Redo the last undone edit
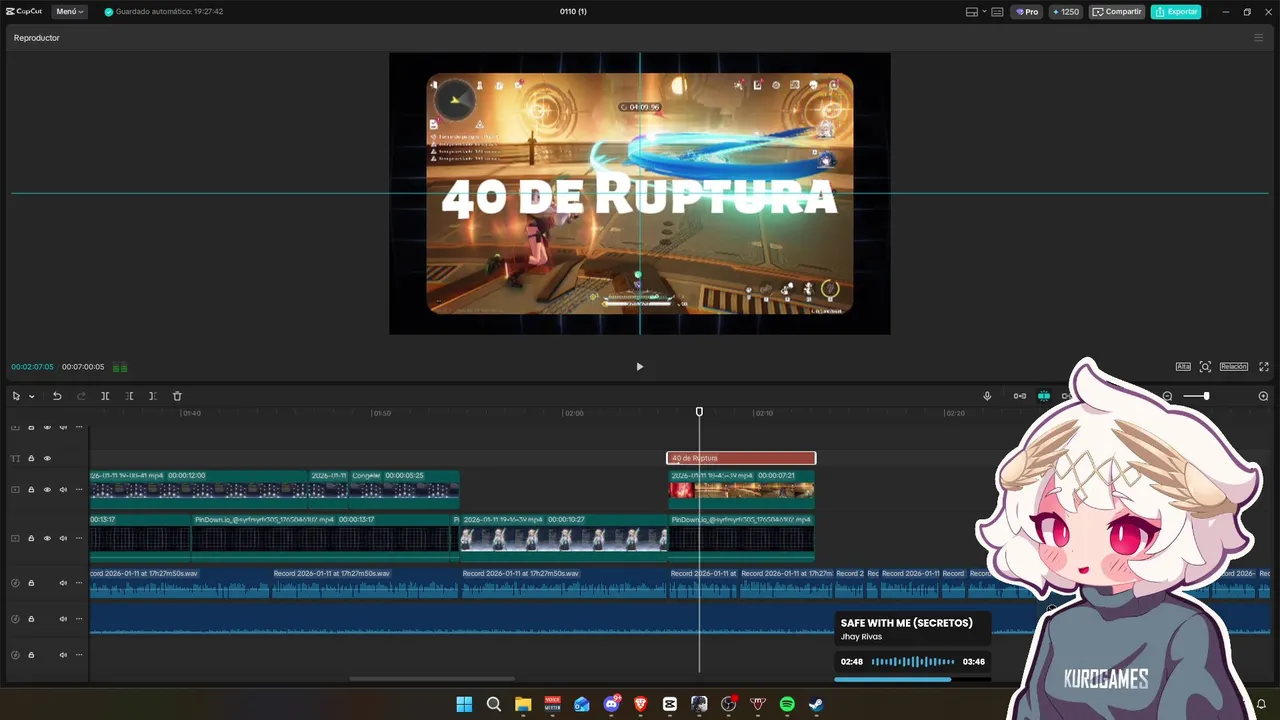This screenshot has height=720, width=1280. click(x=81, y=396)
